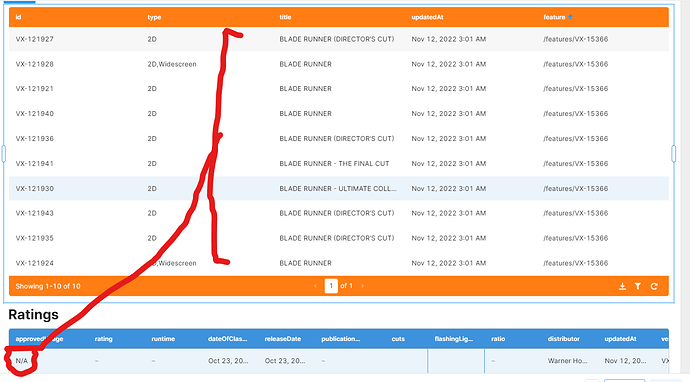
Task: Sort by the title column header
Action: pos(285,17)
